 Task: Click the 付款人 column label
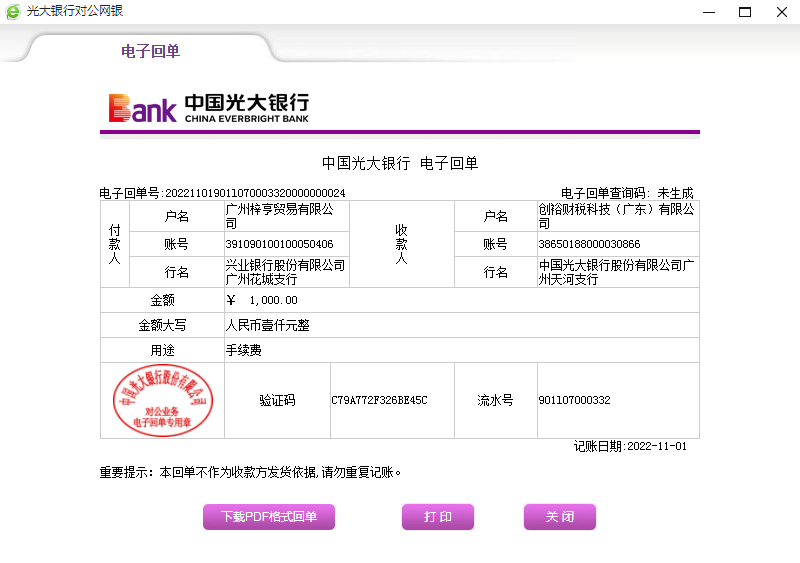(115, 244)
